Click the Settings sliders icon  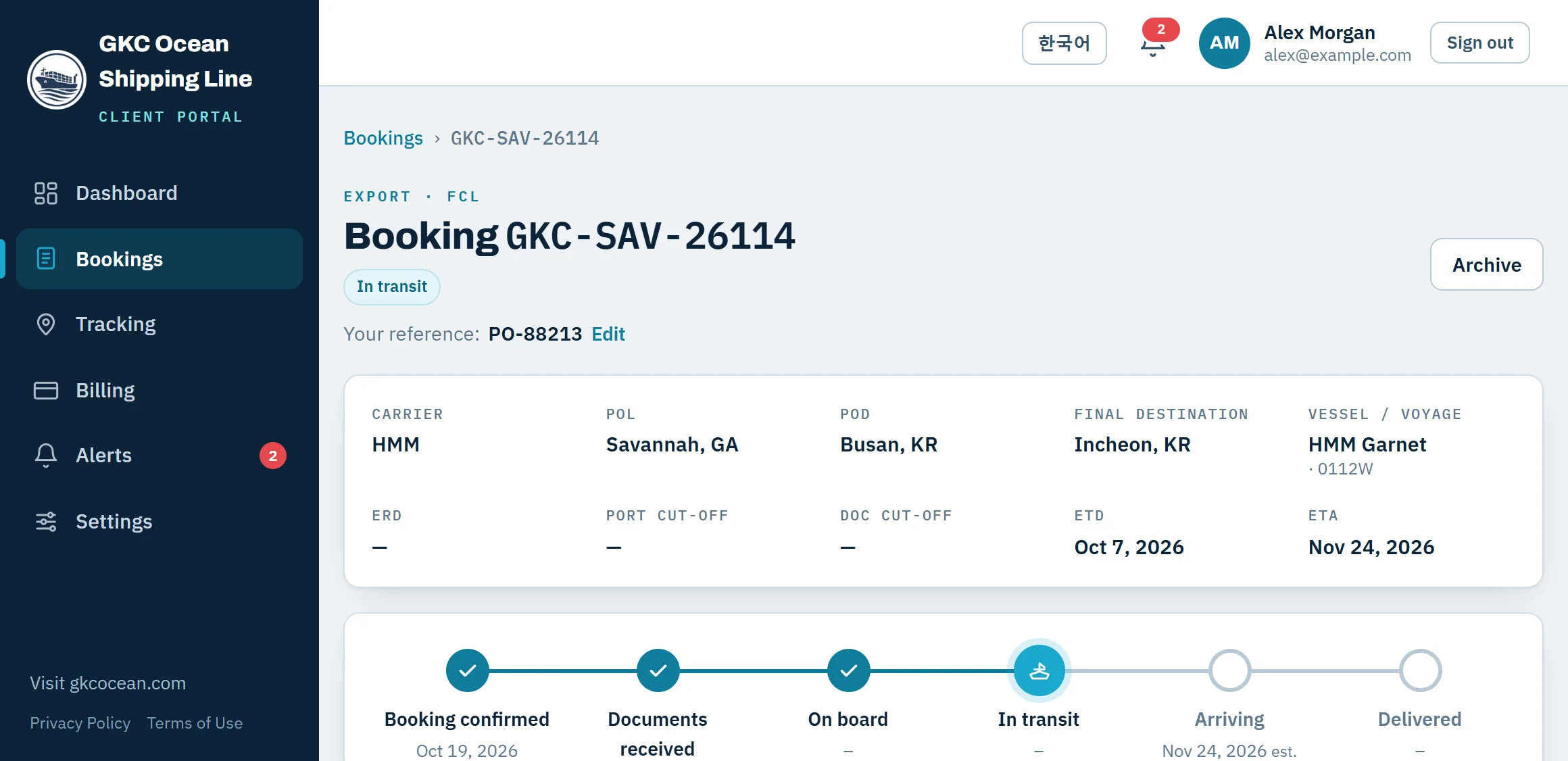(x=46, y=522)
